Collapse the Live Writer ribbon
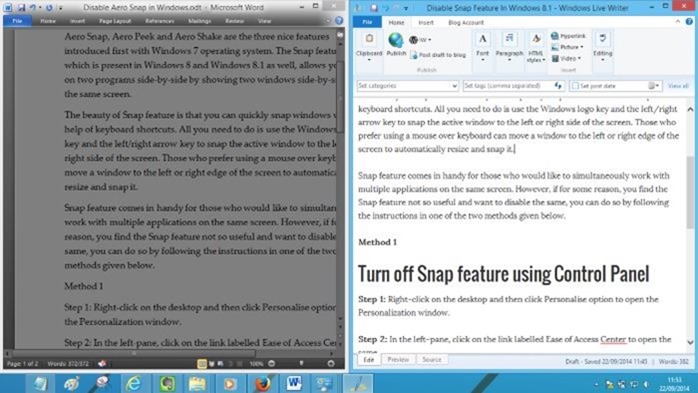The width and height of the screenshot is (698, 393). tap(678, 21)
